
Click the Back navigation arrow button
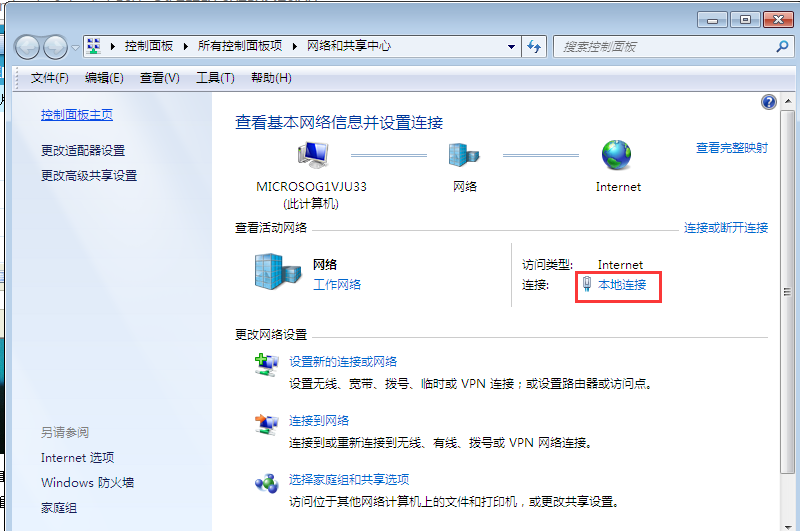pyautogui.click(x=28, y=47)
